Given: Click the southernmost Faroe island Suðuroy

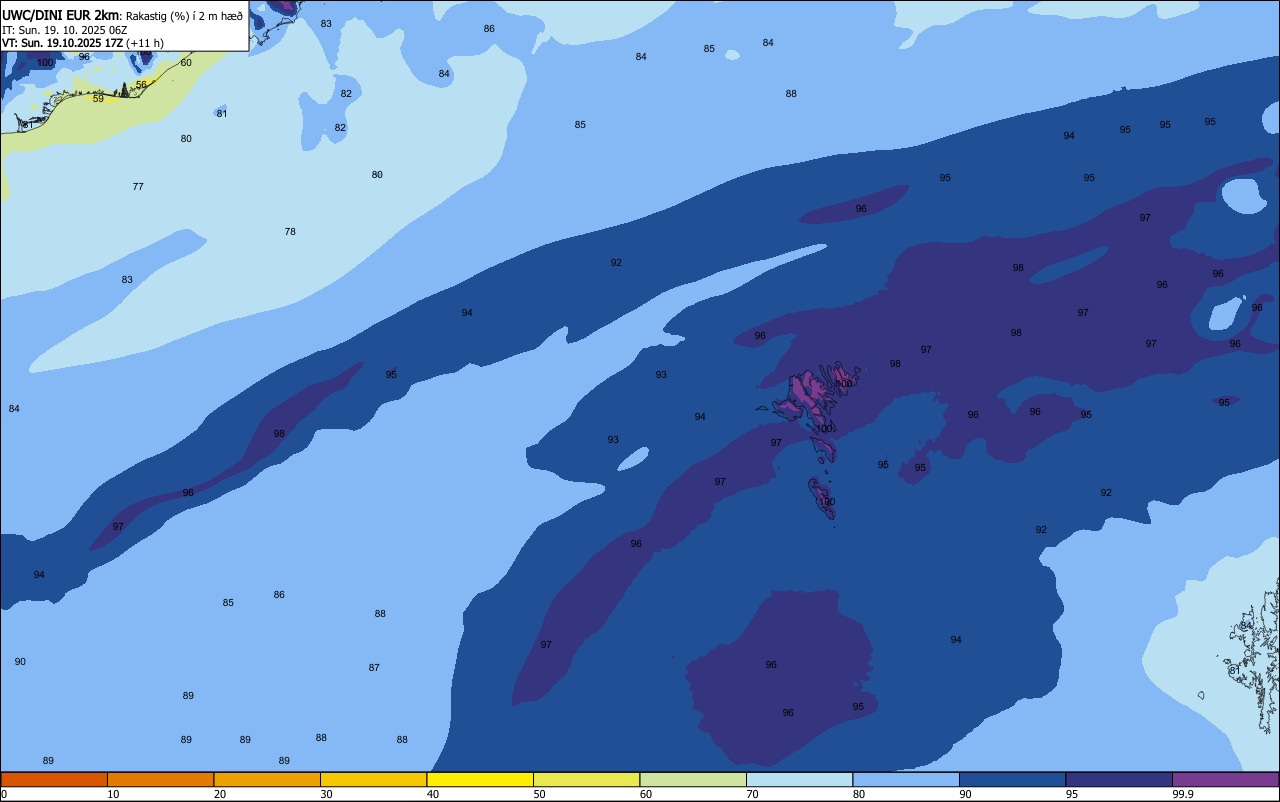Looking at the screenshot, I should click(x=824, y=498).
